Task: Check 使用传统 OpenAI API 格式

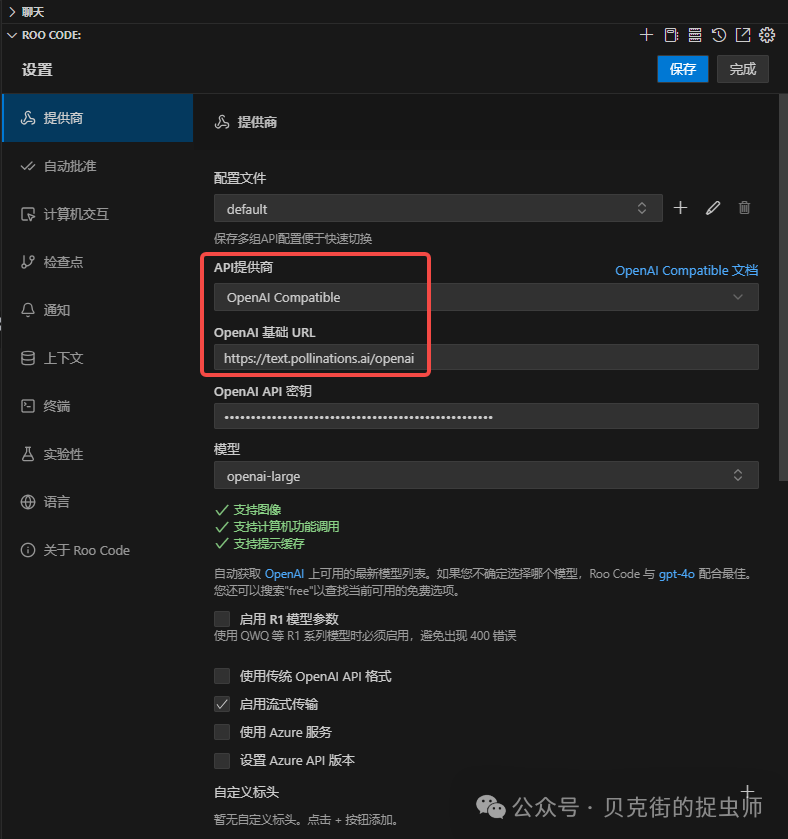Action: 222,676
